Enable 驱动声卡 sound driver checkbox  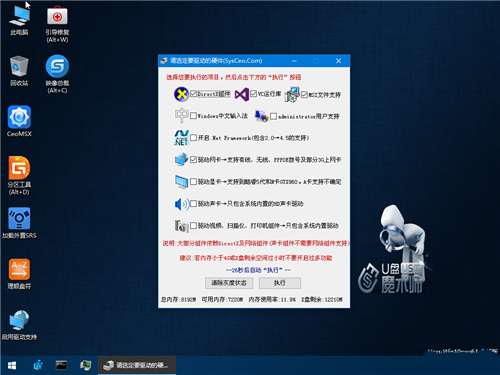193,203
